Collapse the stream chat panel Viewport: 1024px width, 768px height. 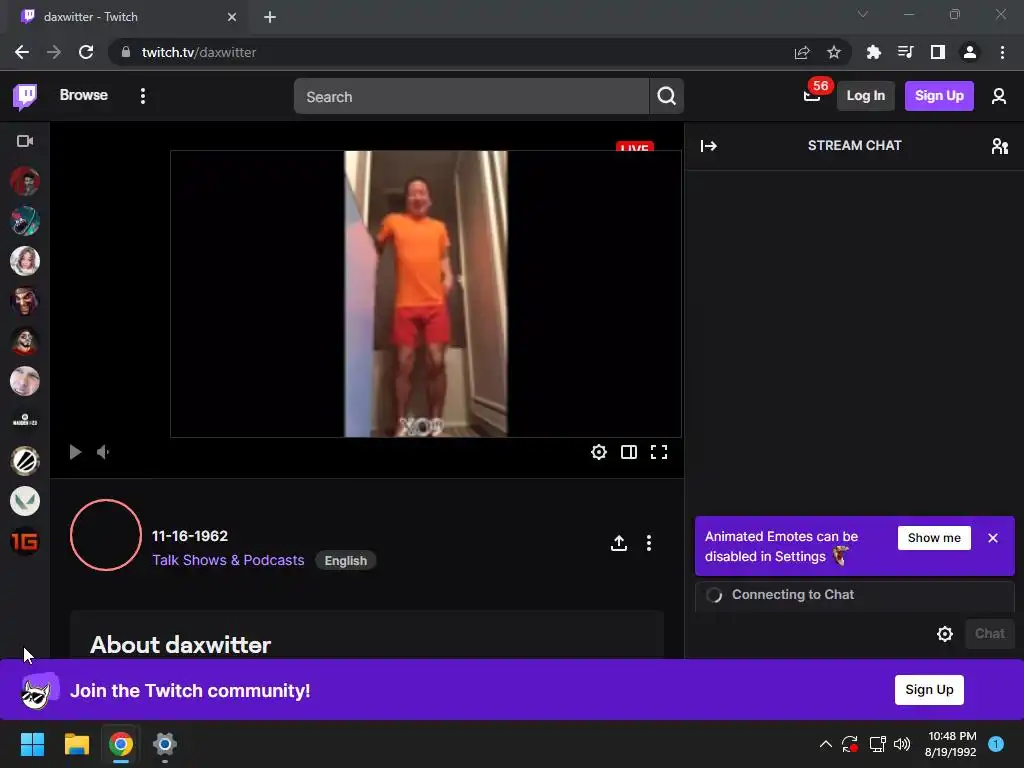click(709, 146)
